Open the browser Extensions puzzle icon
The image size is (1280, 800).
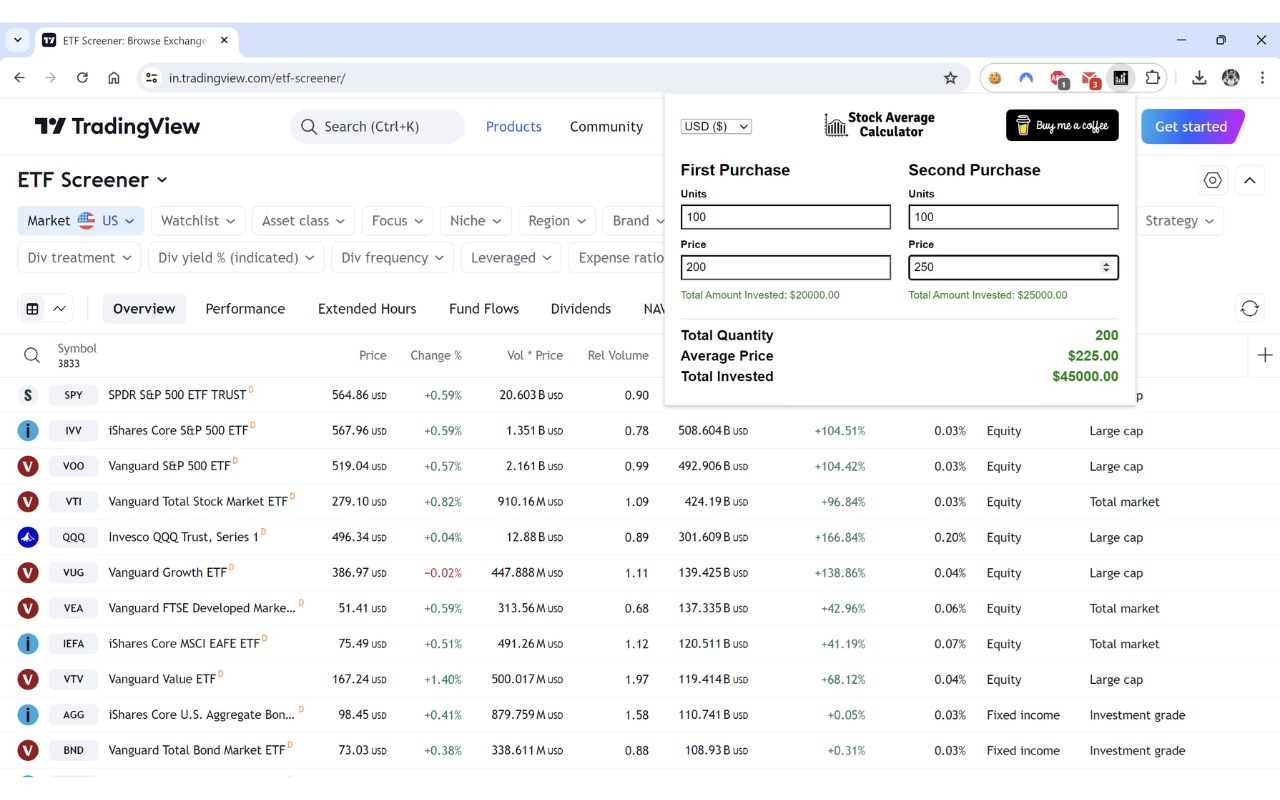click(1153, 78)
